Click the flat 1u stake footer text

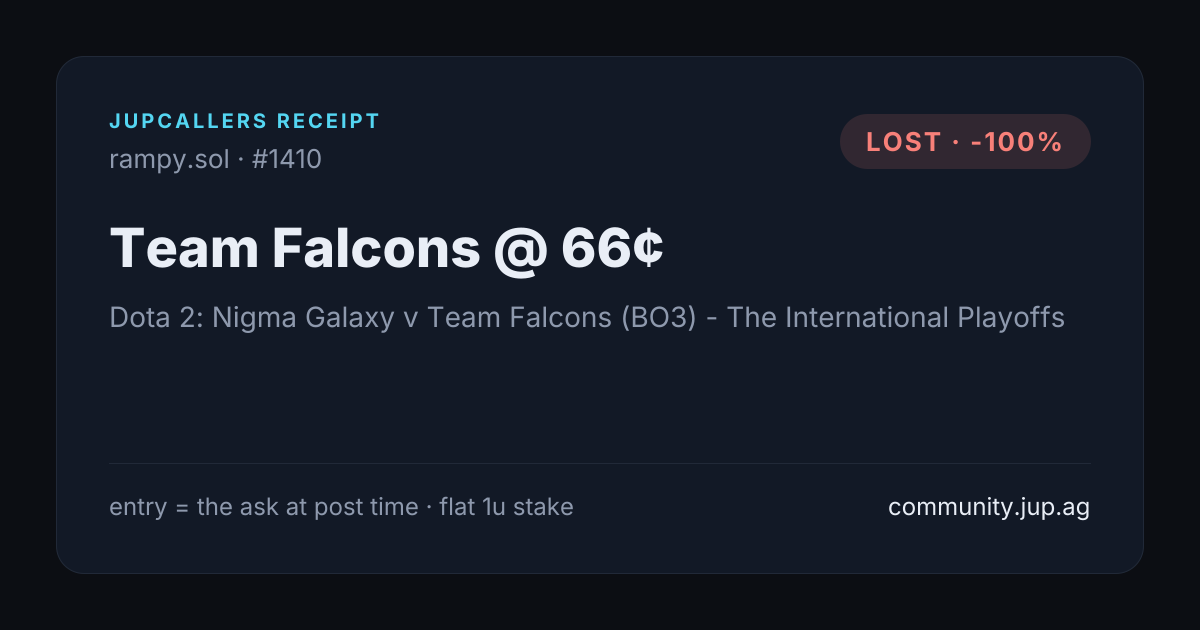[x=506, y=507]
